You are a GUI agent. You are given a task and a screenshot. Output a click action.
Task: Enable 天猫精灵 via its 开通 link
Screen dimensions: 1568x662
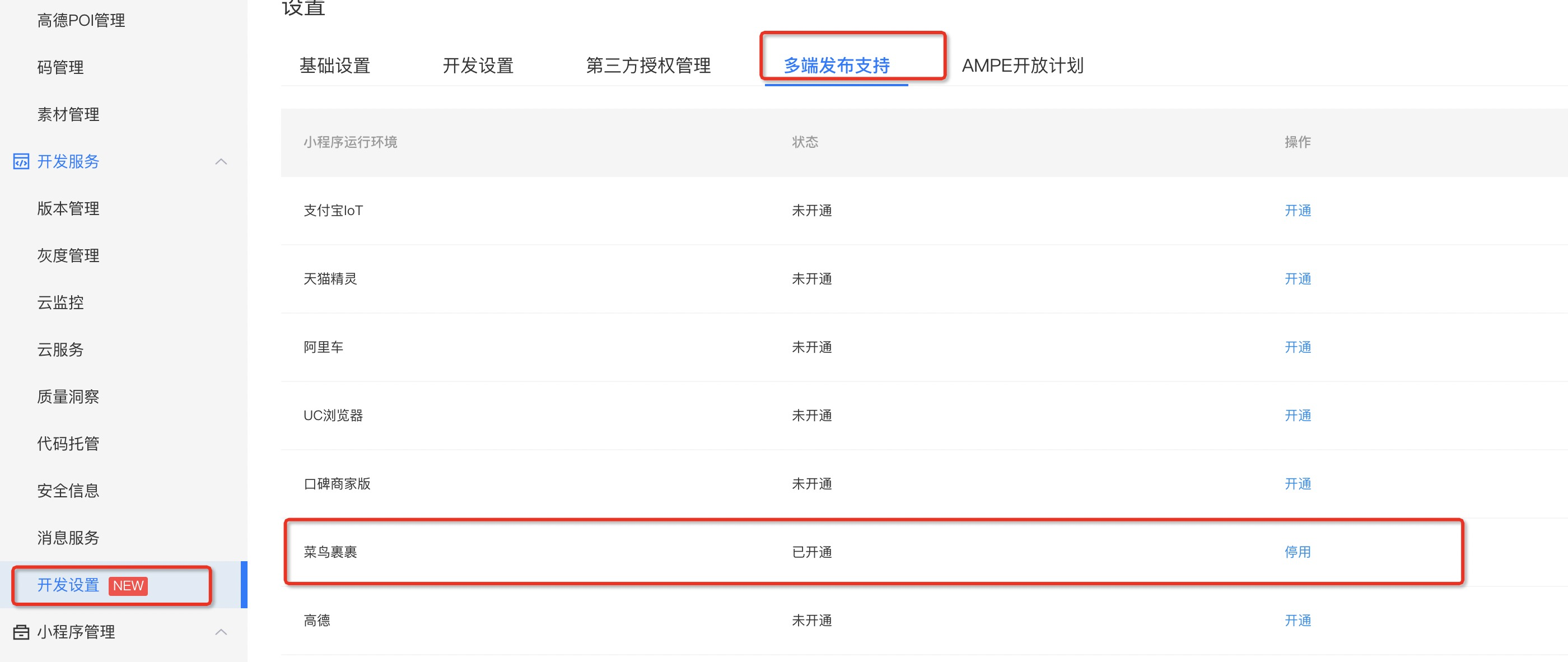pyautogui.click(x=1297, y=279)
